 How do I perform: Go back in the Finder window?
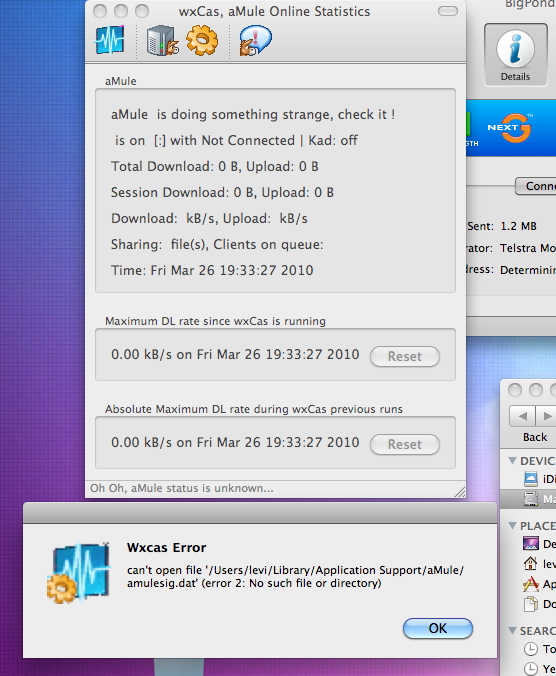coord(522,416)
